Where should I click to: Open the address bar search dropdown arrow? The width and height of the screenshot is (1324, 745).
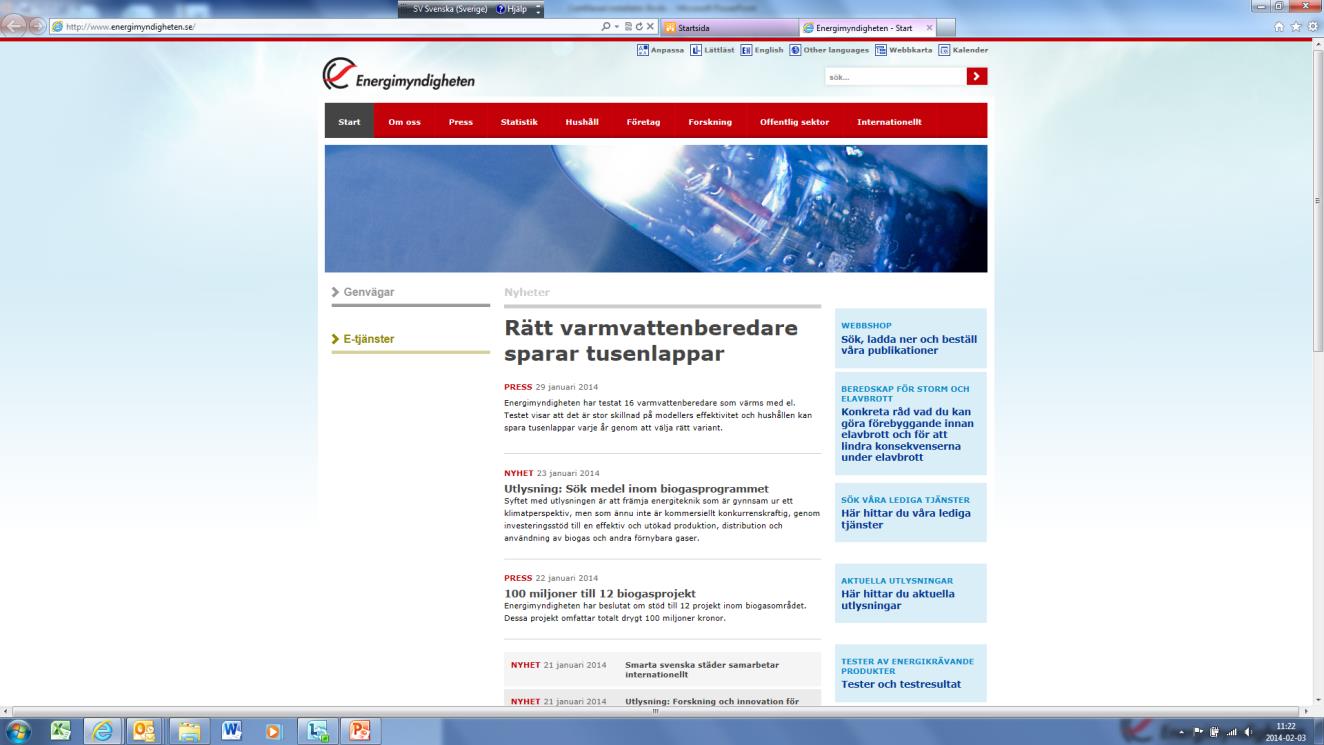pos(615,27)
